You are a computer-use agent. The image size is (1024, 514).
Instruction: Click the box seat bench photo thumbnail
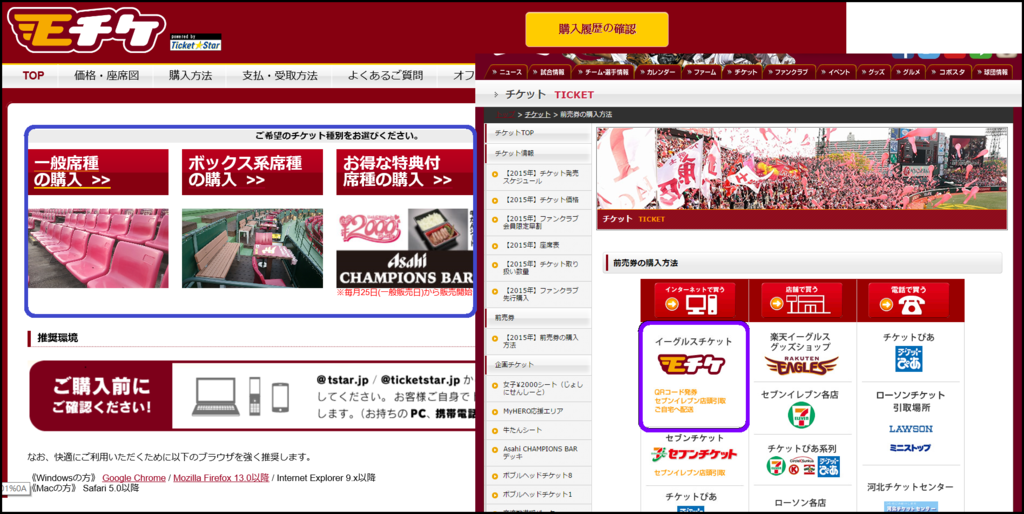tap(252, 248)
